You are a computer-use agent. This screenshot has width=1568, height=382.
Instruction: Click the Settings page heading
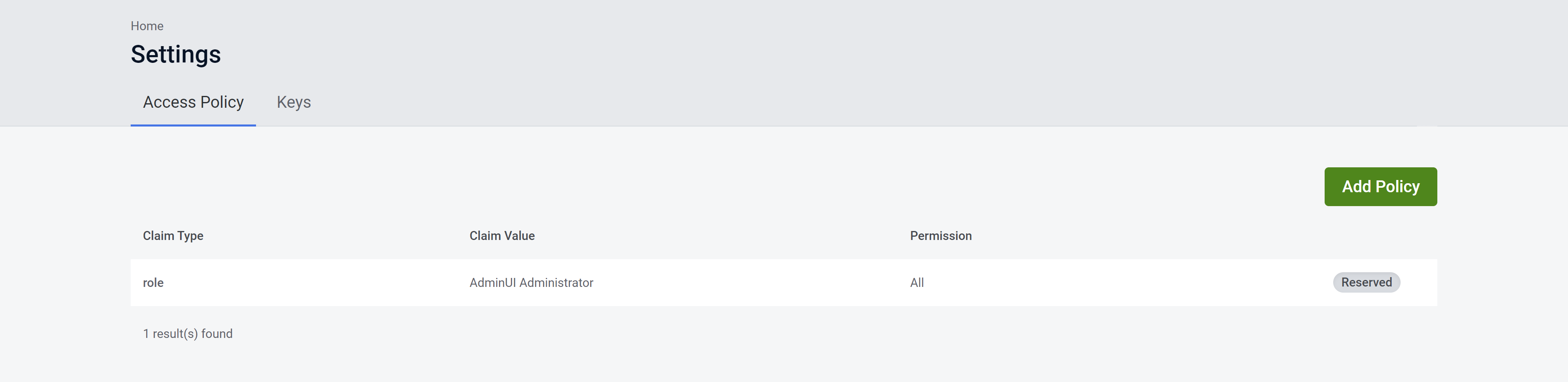[176, 54]
